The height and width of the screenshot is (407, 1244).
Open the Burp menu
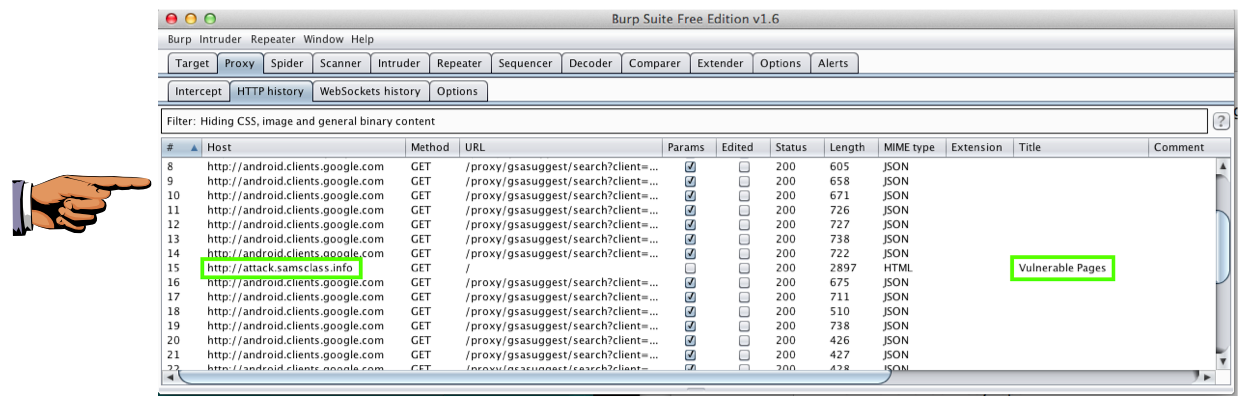point(179,39)
